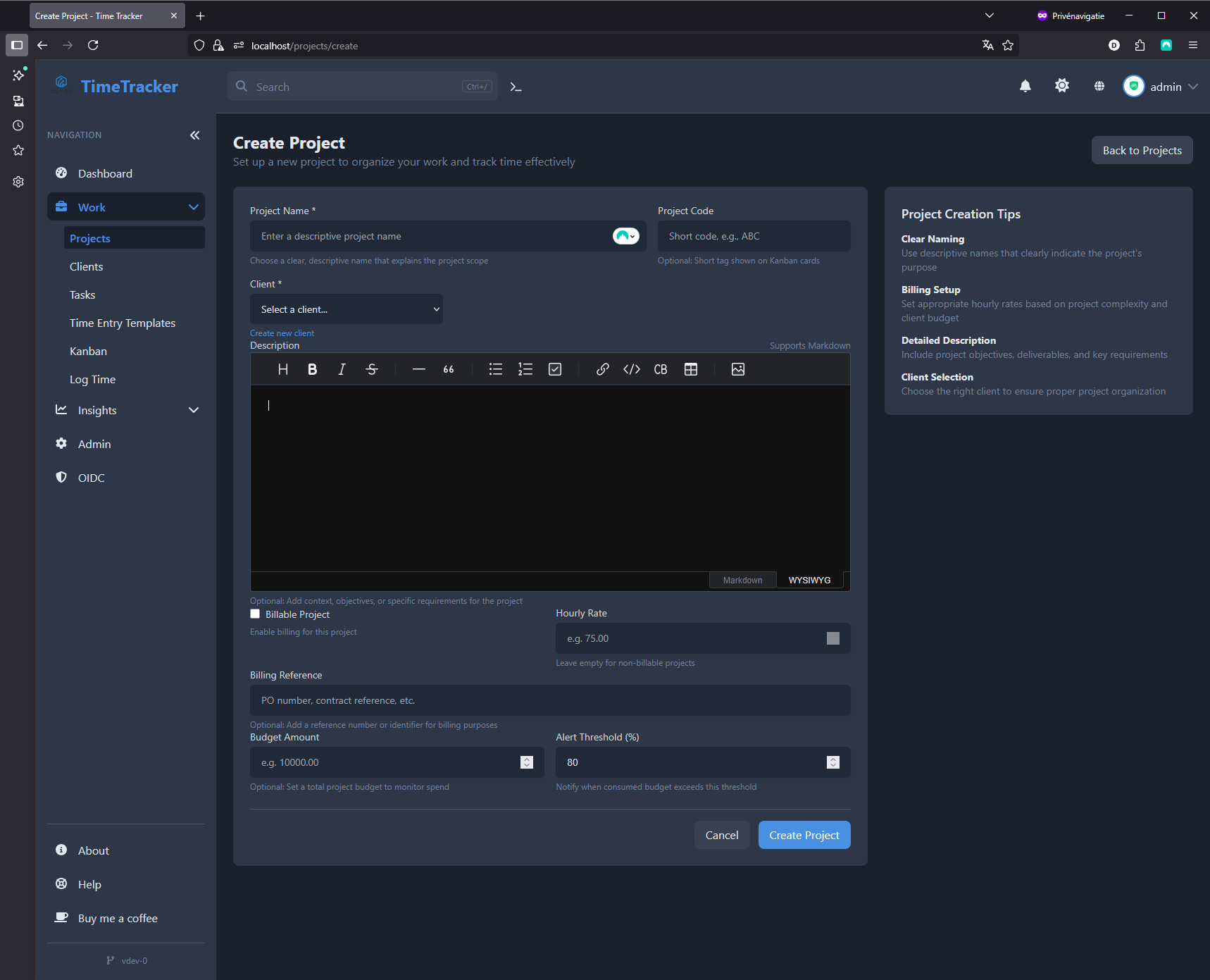Click the insert image icon in editor
The image size is (1210, 980).
pos(737,369)
